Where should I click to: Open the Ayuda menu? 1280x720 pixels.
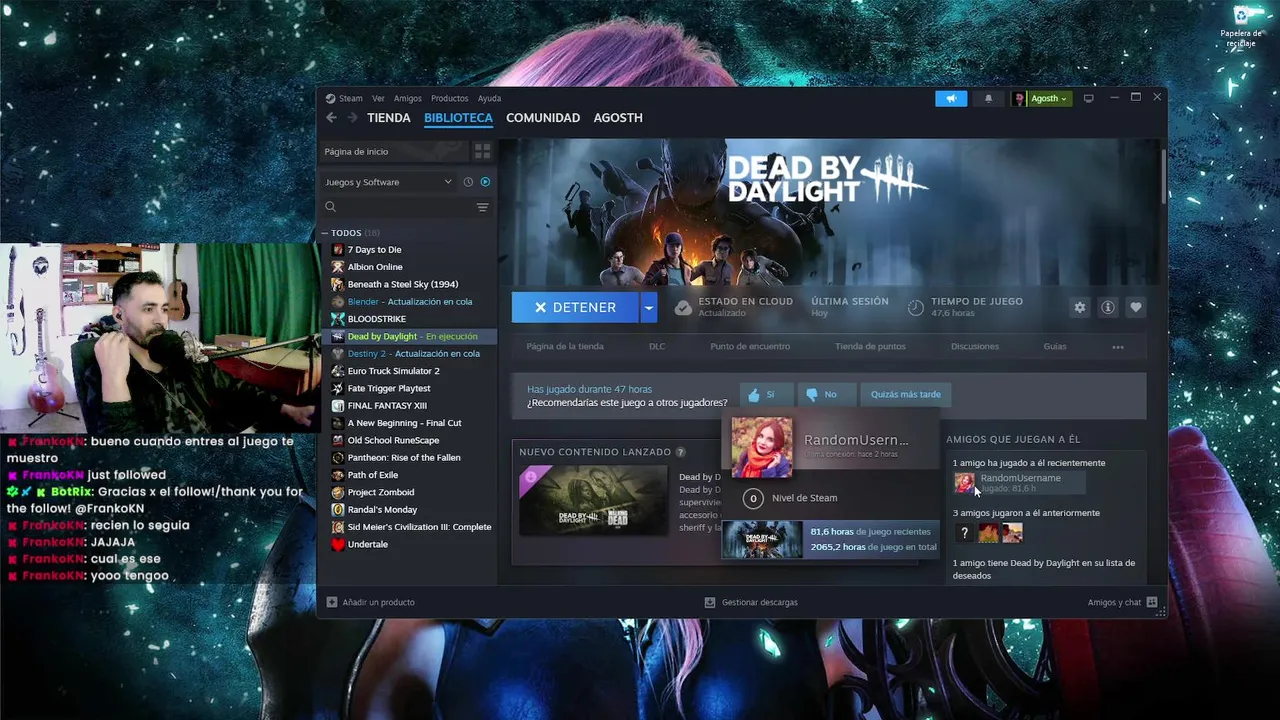pyautogui.click(x=489, y=98)
